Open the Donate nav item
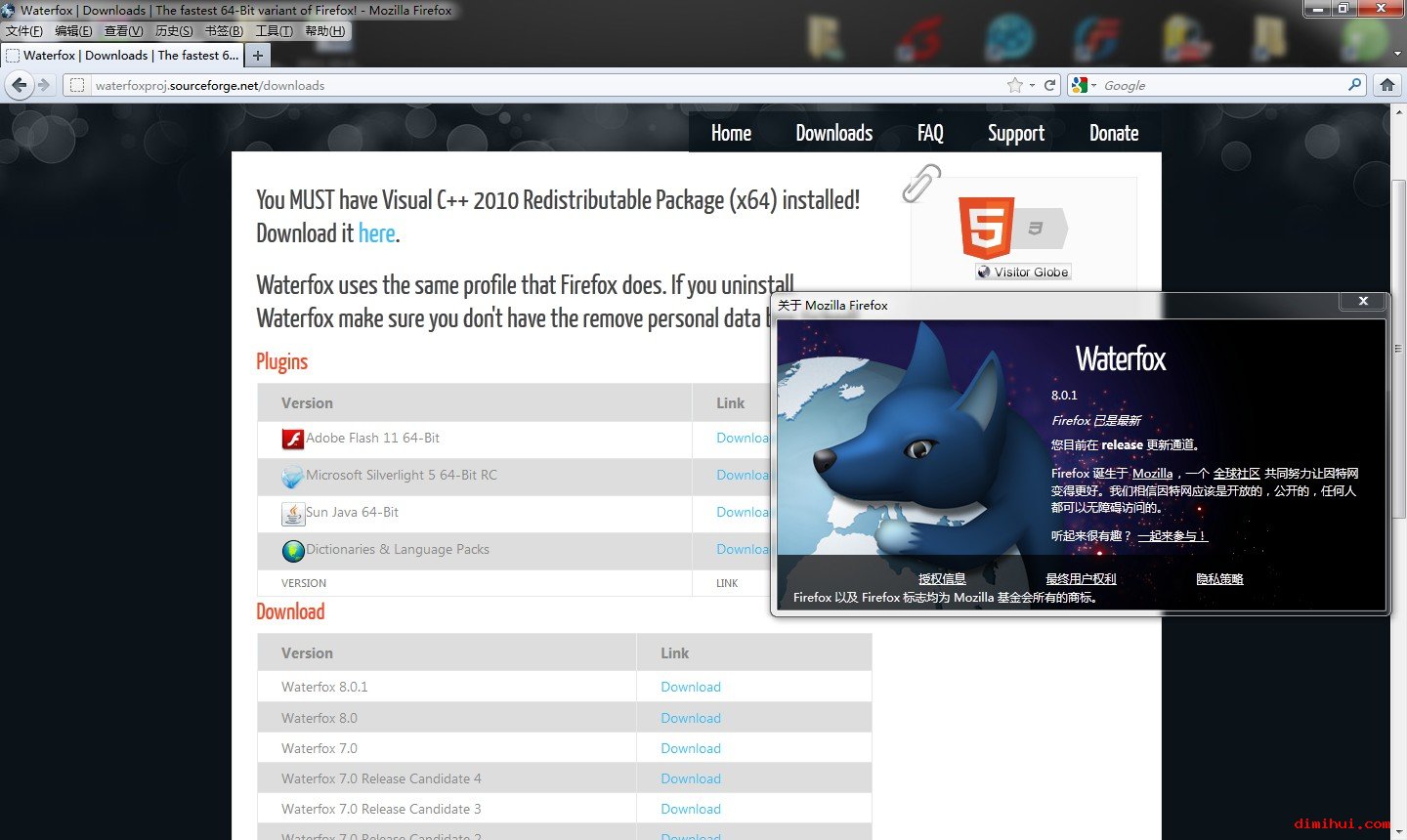 (1114, 133)
